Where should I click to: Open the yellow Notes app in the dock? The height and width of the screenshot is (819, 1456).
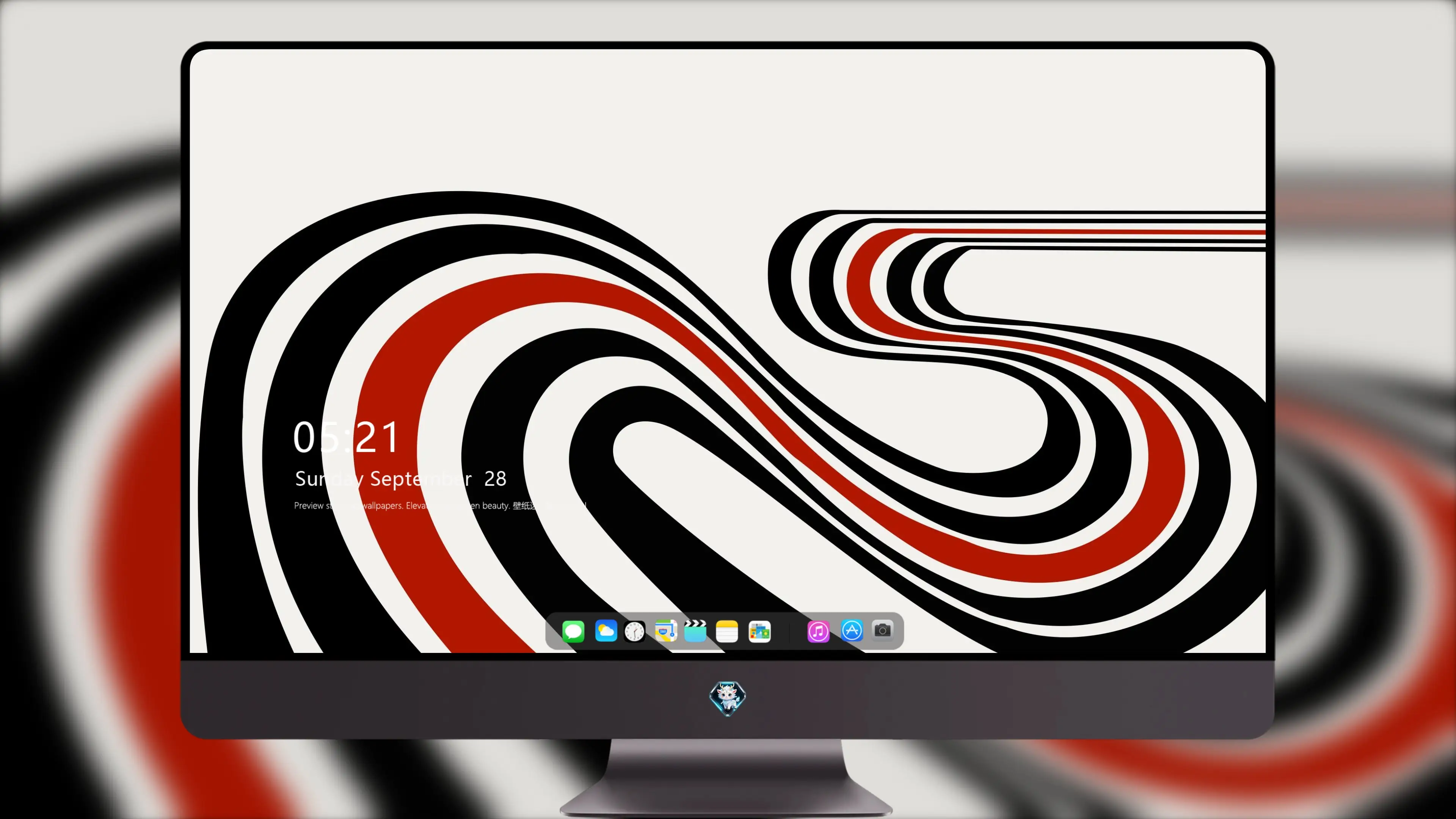click(727, 631)
